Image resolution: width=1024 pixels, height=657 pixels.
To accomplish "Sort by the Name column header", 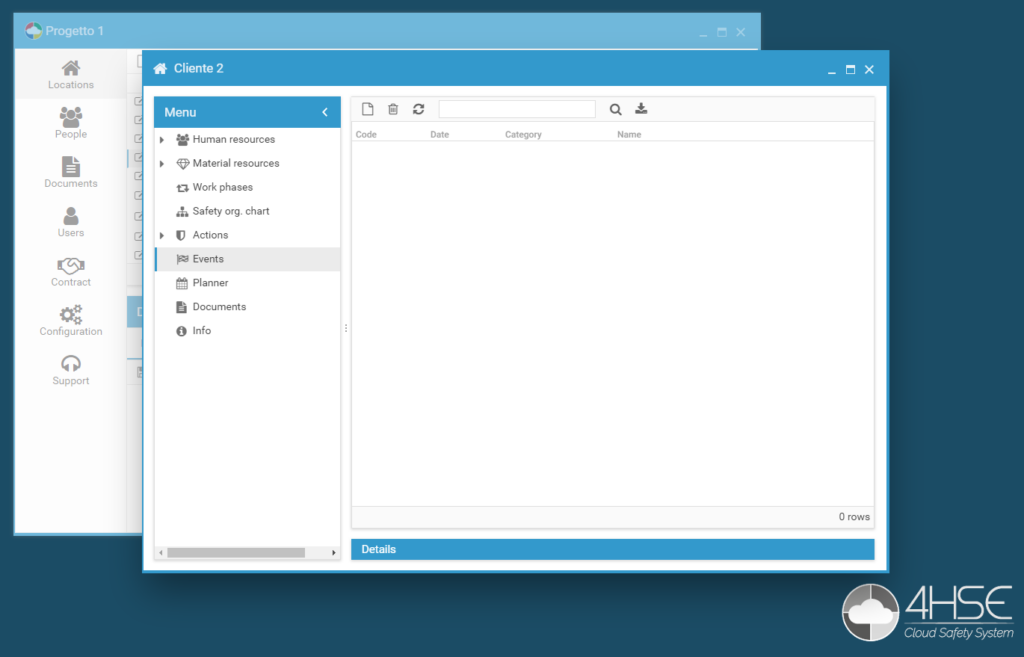I will (629, 135).
